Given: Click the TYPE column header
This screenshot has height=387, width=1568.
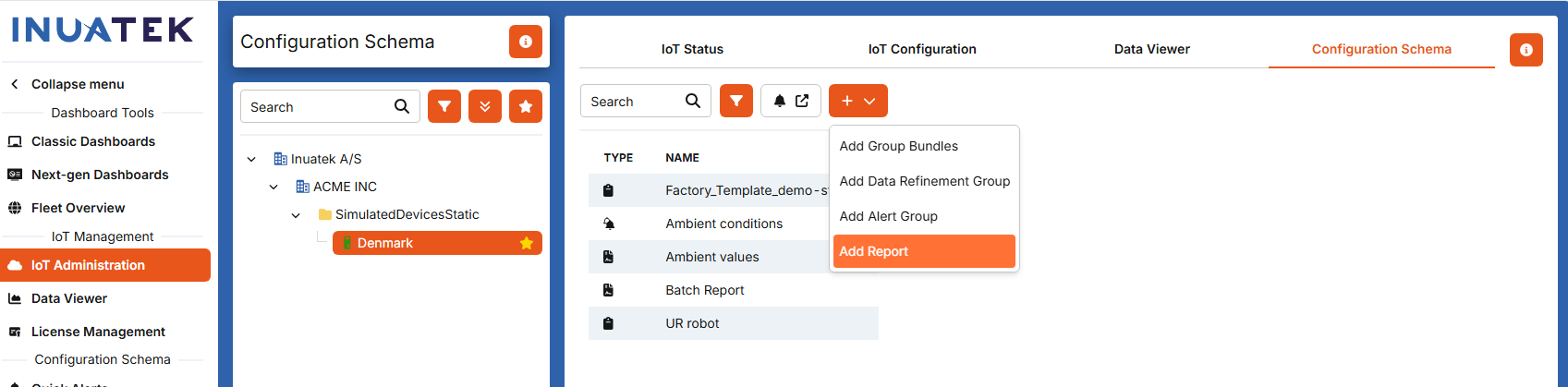Looking at the screenshot, I should [x=618, y=158].
